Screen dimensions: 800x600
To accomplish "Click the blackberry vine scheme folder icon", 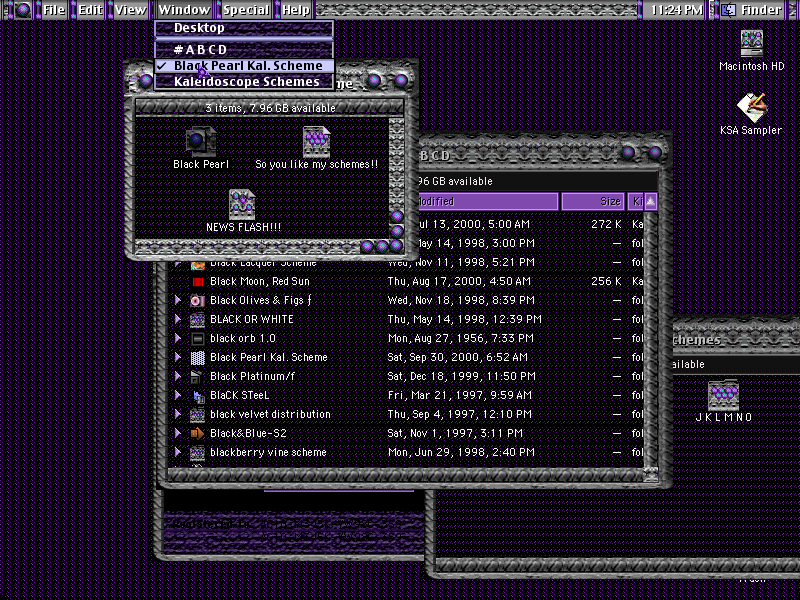I will 197,453.
